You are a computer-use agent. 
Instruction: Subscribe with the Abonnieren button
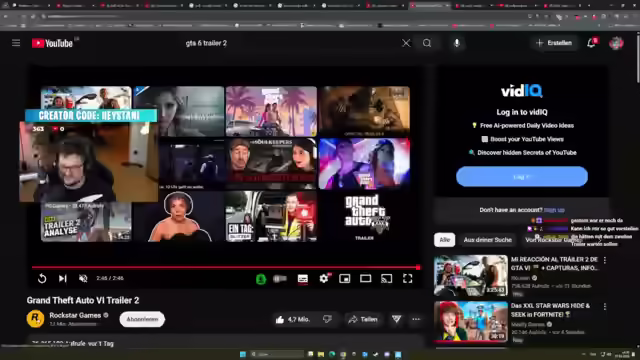(142, 319)
